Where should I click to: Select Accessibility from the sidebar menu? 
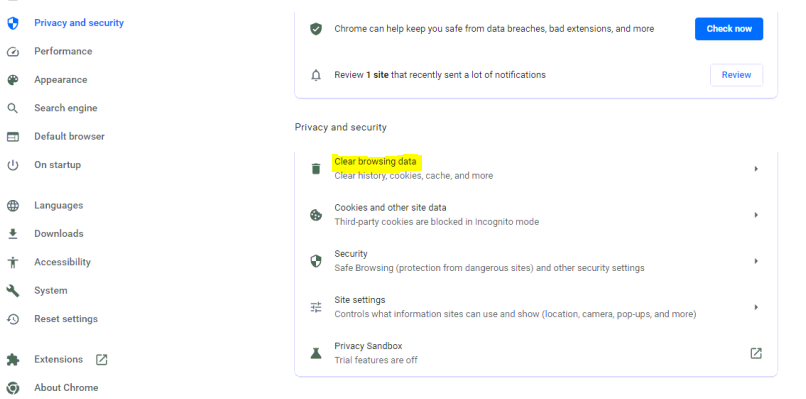point(62,262)
